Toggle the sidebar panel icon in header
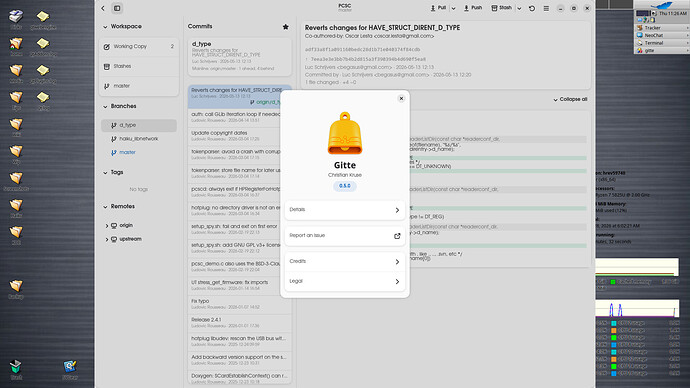 pos(117,8)
